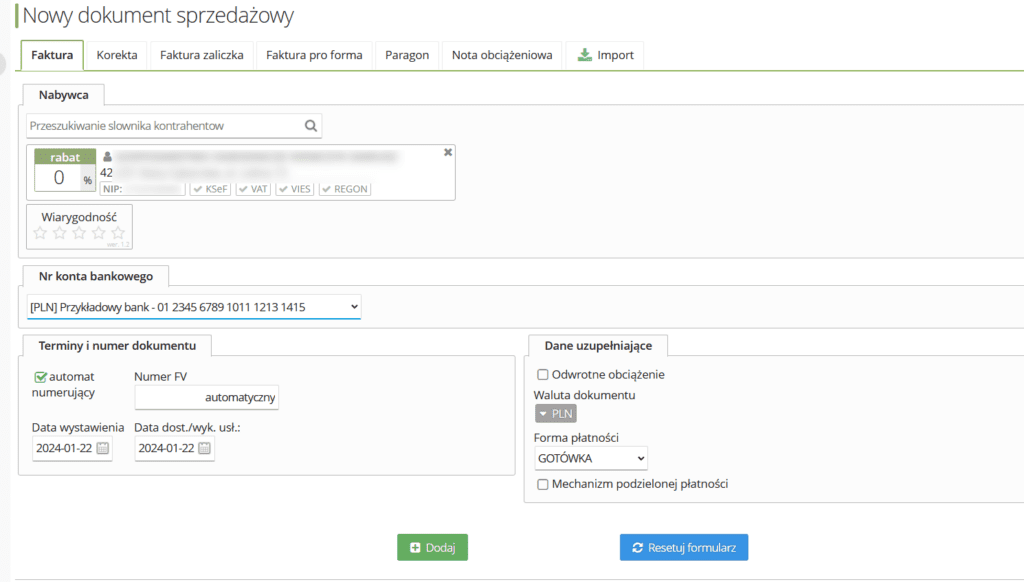Image resolution: width=1024 pixels, height=582 pixels.
Task: Enable Odwrotne obciążenie checkbox
Action: click(x=543, y=375)
